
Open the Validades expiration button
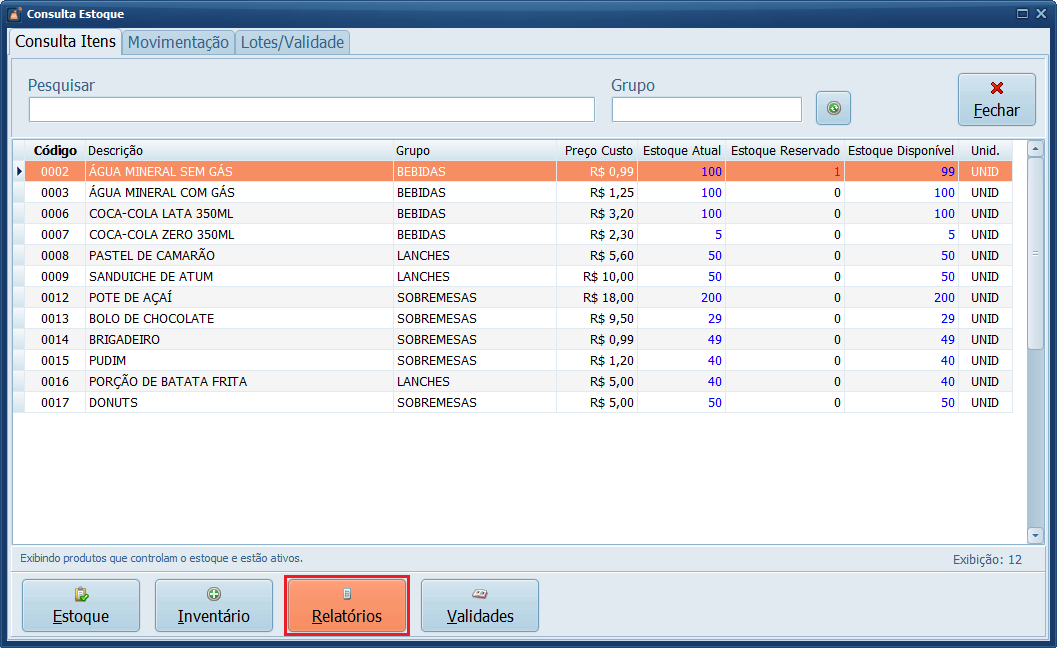point(480,605)
